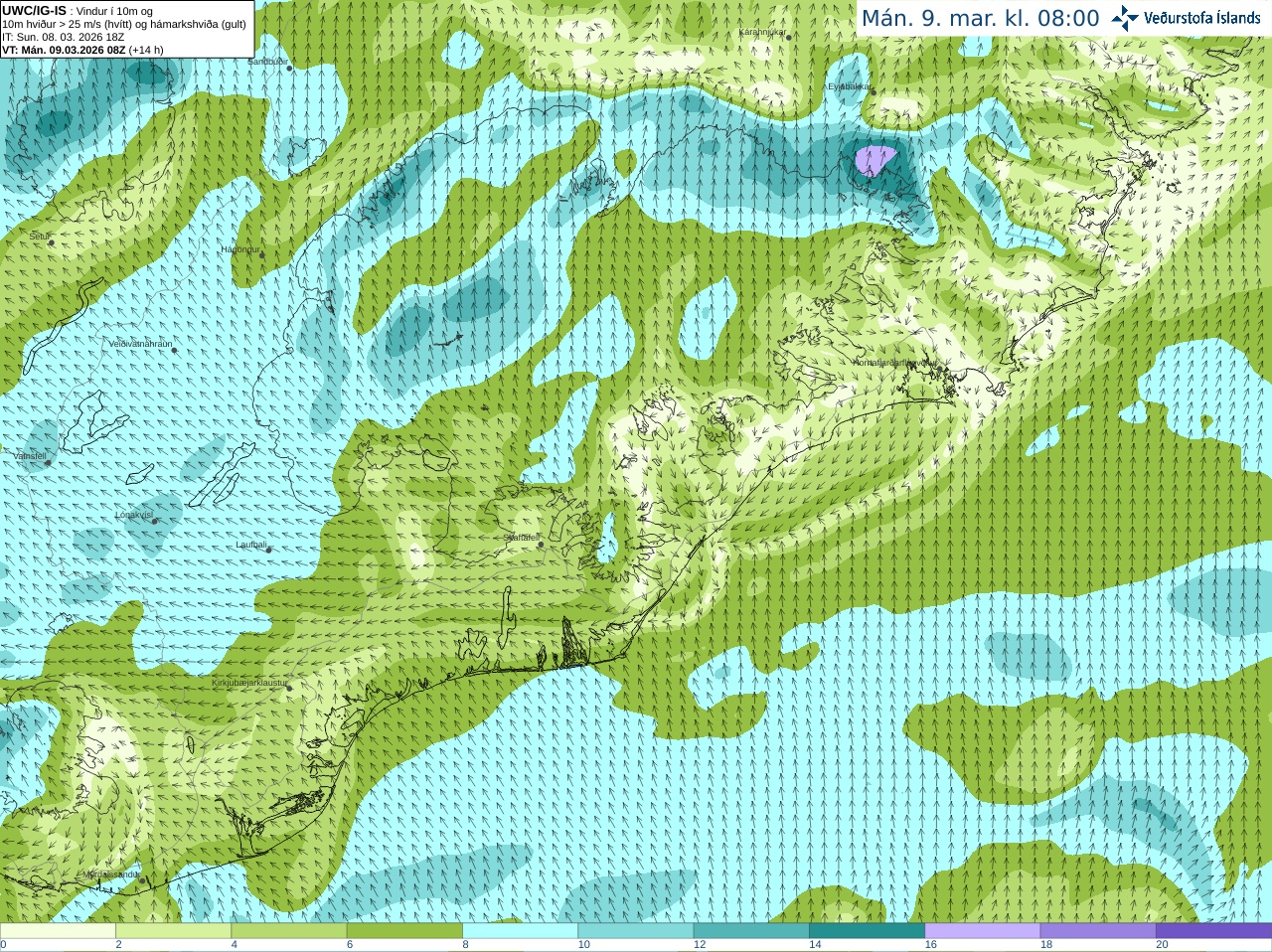Image resolution: width=1272 pixels, height=952 pixels.
Task: Select the 2–4 m/s light green legend swatch
Action: point(174,930)
